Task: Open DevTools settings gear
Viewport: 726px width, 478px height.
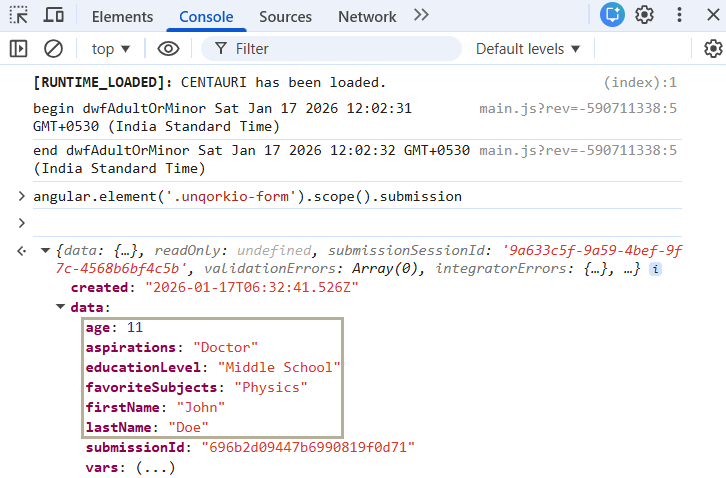Action: pyautogui.click(x=644, y=15)
